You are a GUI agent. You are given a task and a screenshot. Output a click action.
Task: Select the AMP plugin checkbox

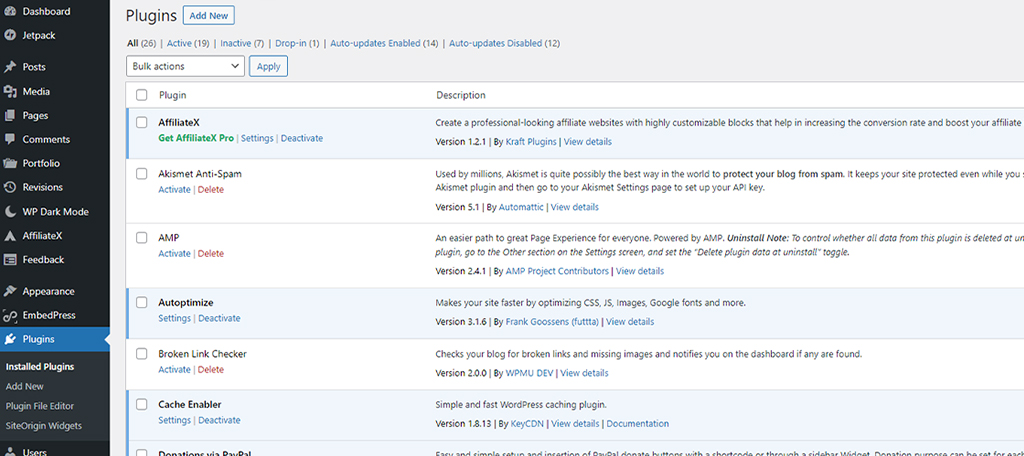coord(142,238)
